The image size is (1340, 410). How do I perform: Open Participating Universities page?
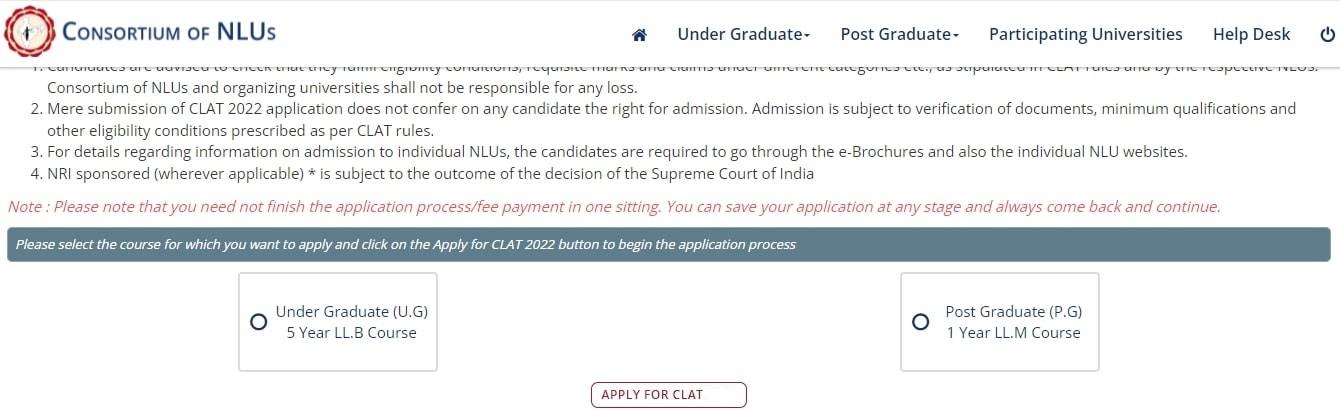1085,34
